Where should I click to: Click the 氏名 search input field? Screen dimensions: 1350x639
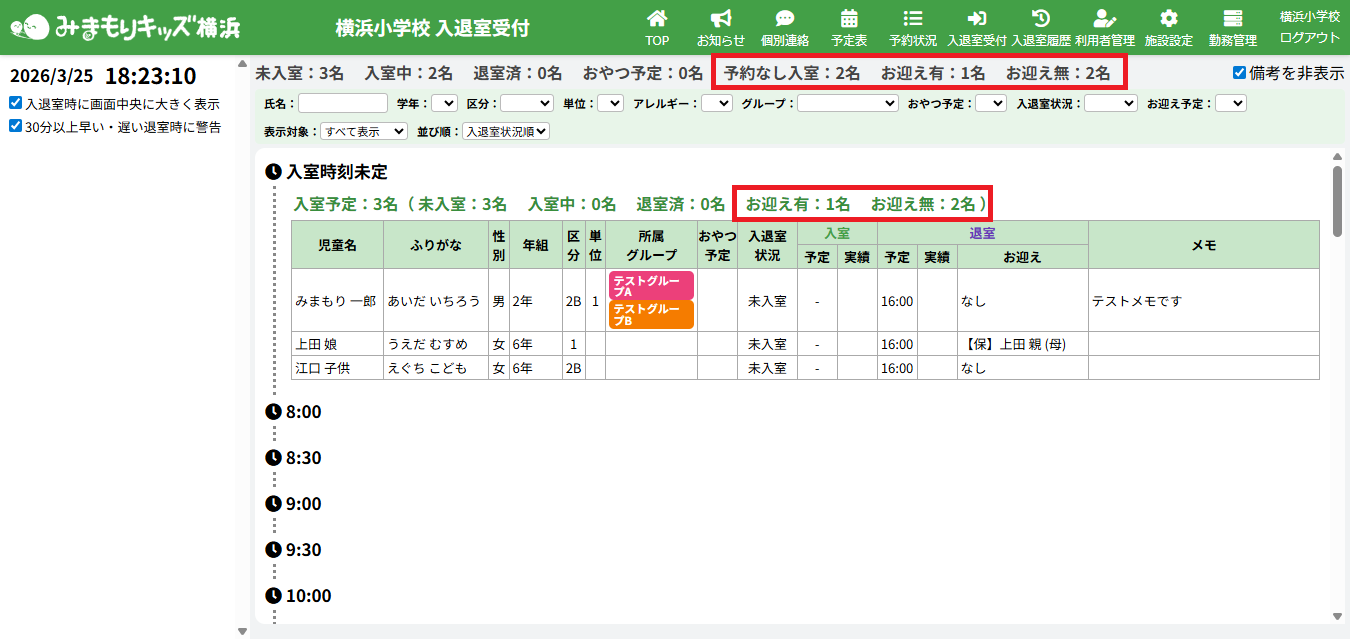343,103
